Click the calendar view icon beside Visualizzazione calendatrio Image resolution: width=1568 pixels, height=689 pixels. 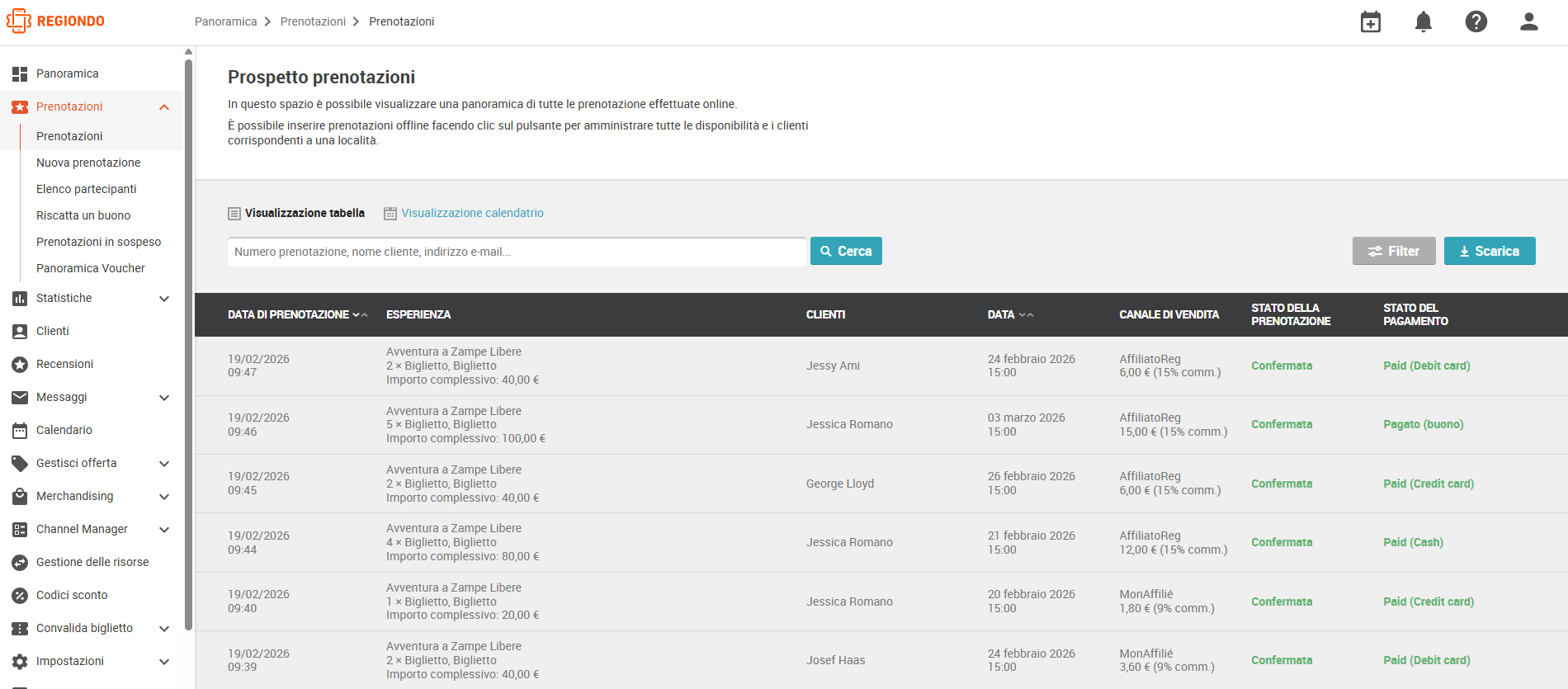tap(390, 213)
